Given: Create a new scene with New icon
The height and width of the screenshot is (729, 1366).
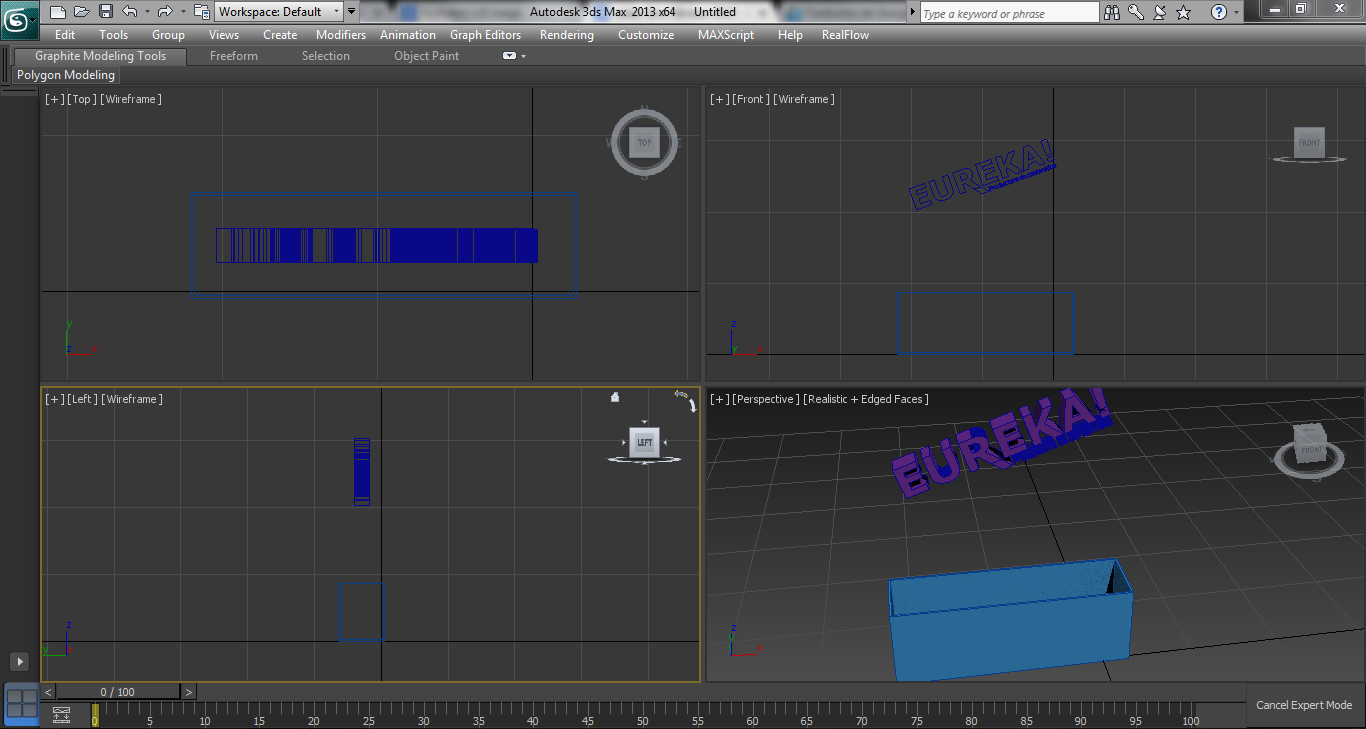Looking at the screenshot, I should tap(58, 12).
